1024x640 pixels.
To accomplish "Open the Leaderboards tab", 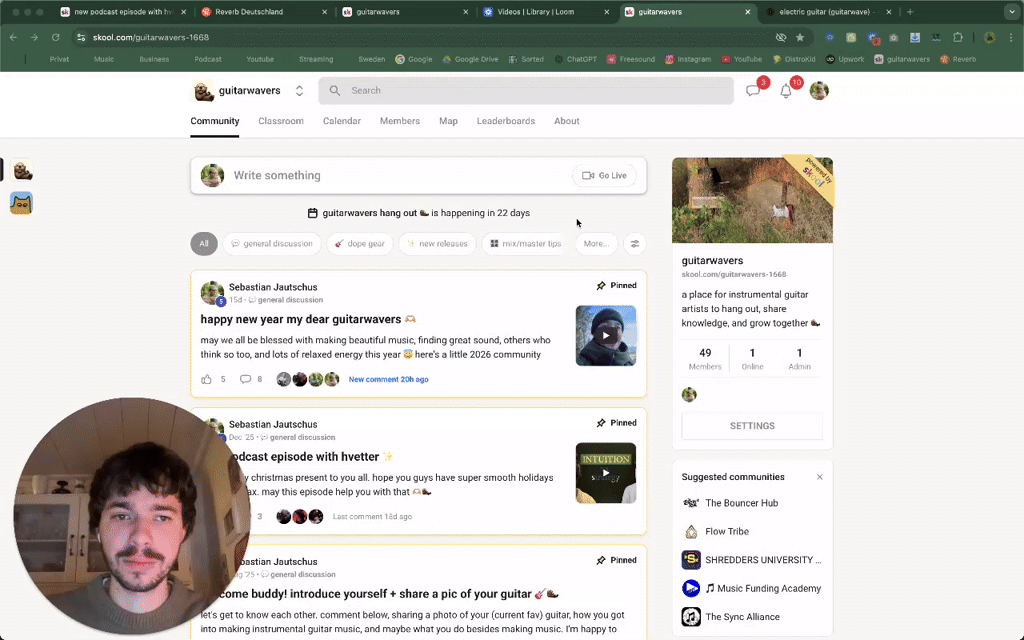I will pos(505,121).
